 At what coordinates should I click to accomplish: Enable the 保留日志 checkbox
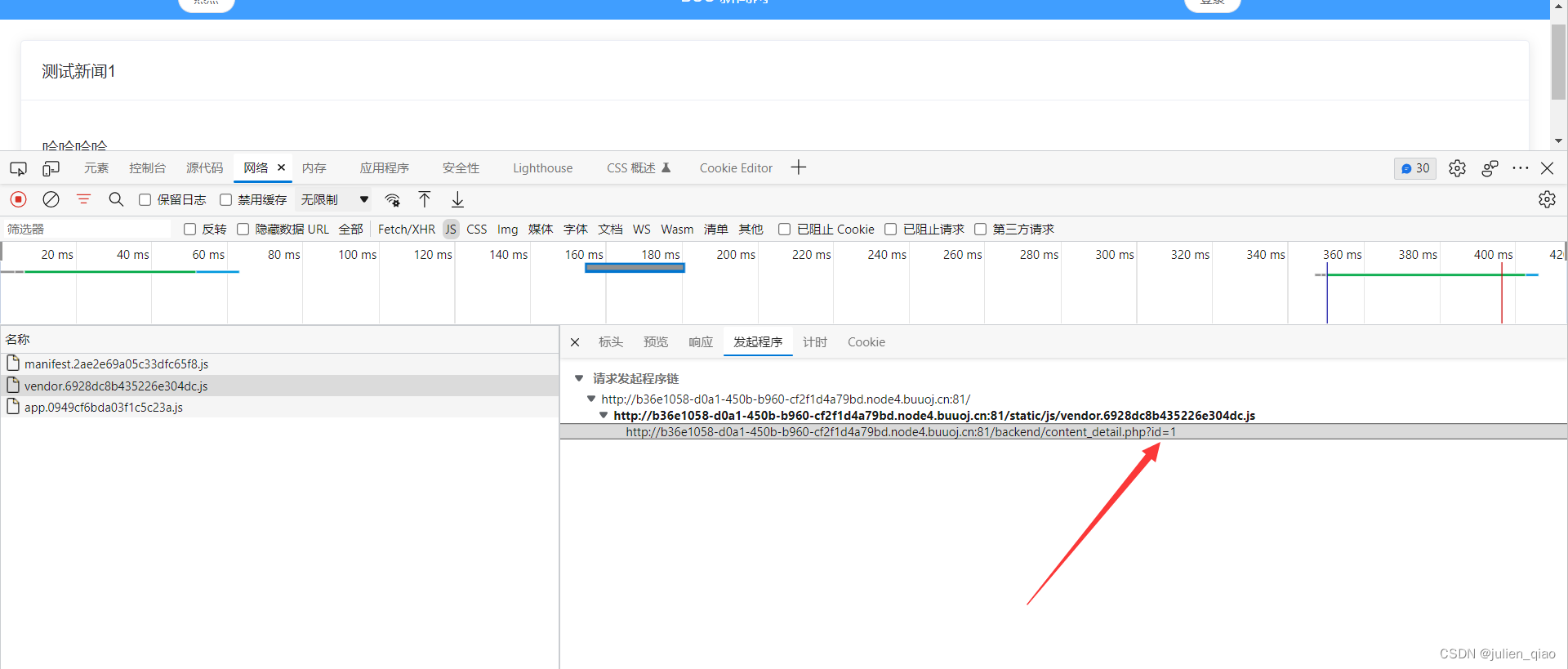(x=145, y=200)
